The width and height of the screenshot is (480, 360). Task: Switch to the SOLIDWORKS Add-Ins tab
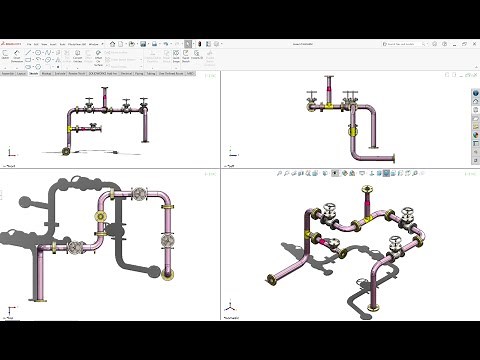103,73
